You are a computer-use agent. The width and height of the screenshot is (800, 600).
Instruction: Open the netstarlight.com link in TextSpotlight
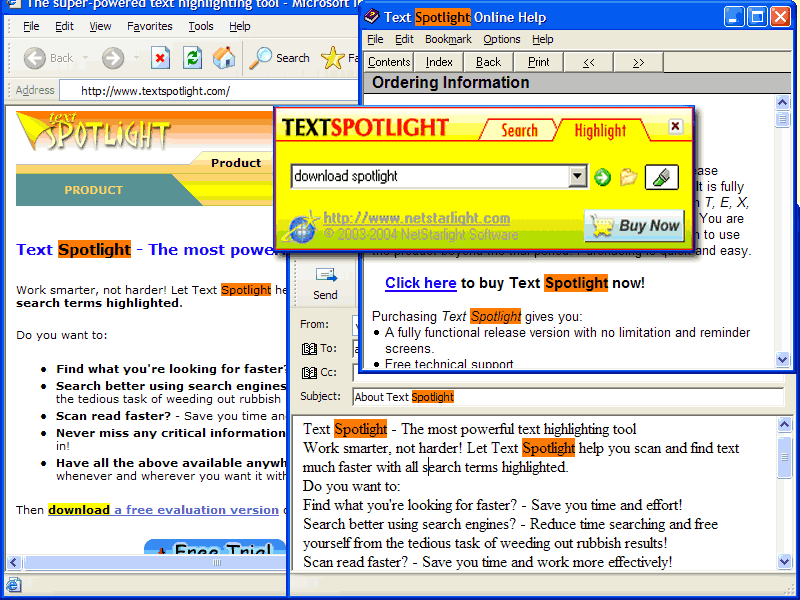[416, 218]
